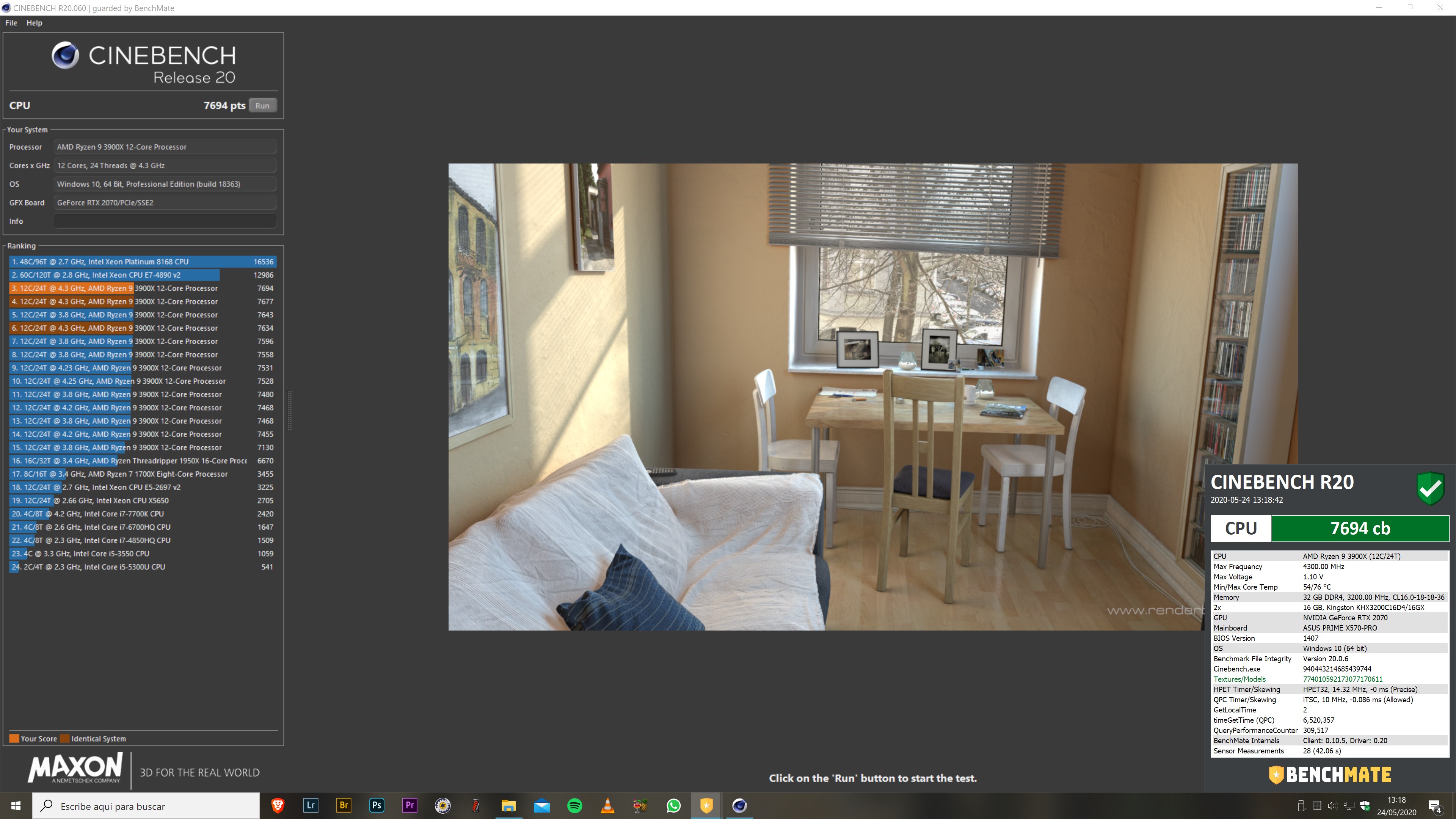This screenshot has width=1456, height=819.
Task: Select ranking row 17 Ryzen 7 1700X
Action: coord(143,474)
